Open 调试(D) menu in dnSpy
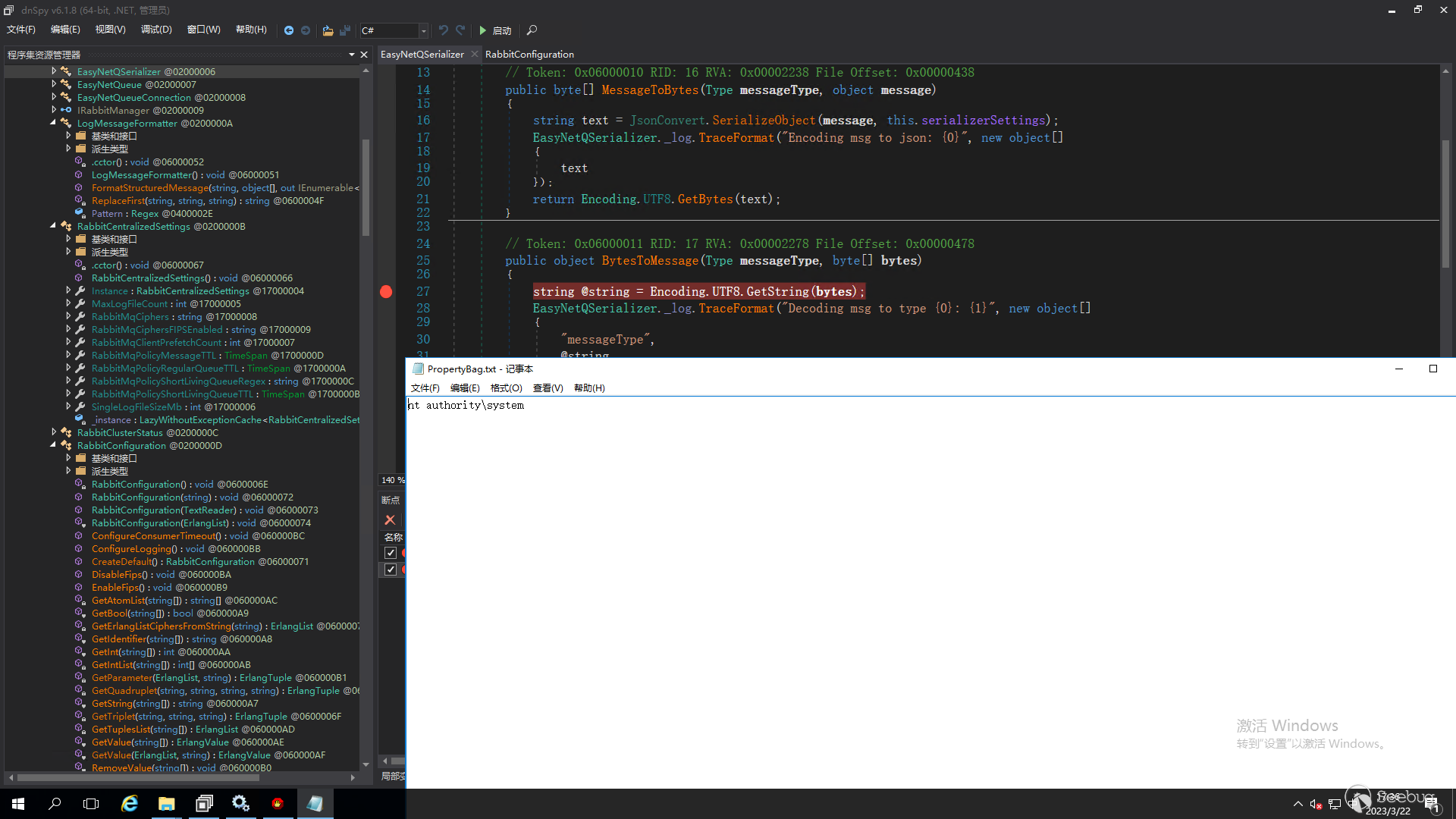The image size is (1456, 819). point(156,30)
